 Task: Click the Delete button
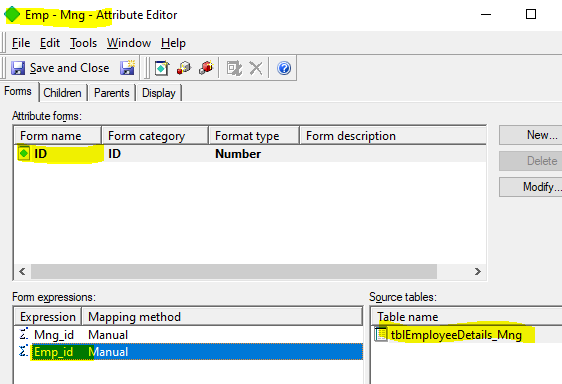pos(530,161)
